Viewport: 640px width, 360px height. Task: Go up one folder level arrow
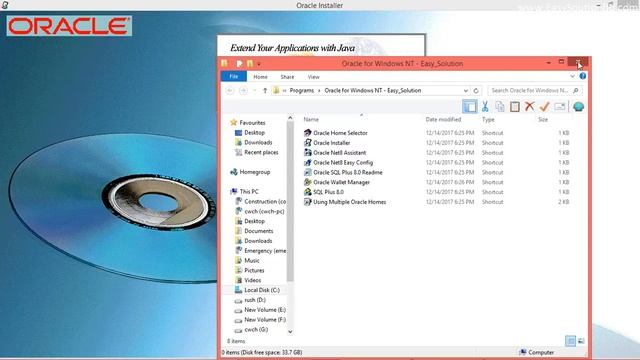[265, 91]
